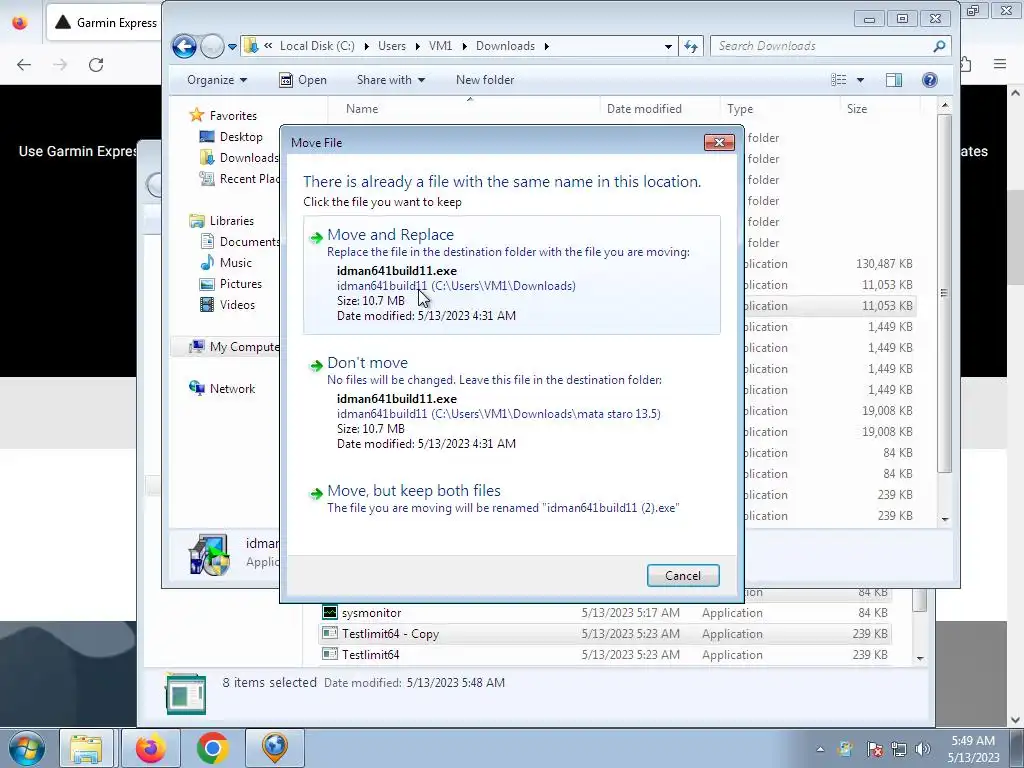The image size is (1024, 768).
Task: Click VM1 in the address path
Action: pyautogui.click(x=440, y=46)
